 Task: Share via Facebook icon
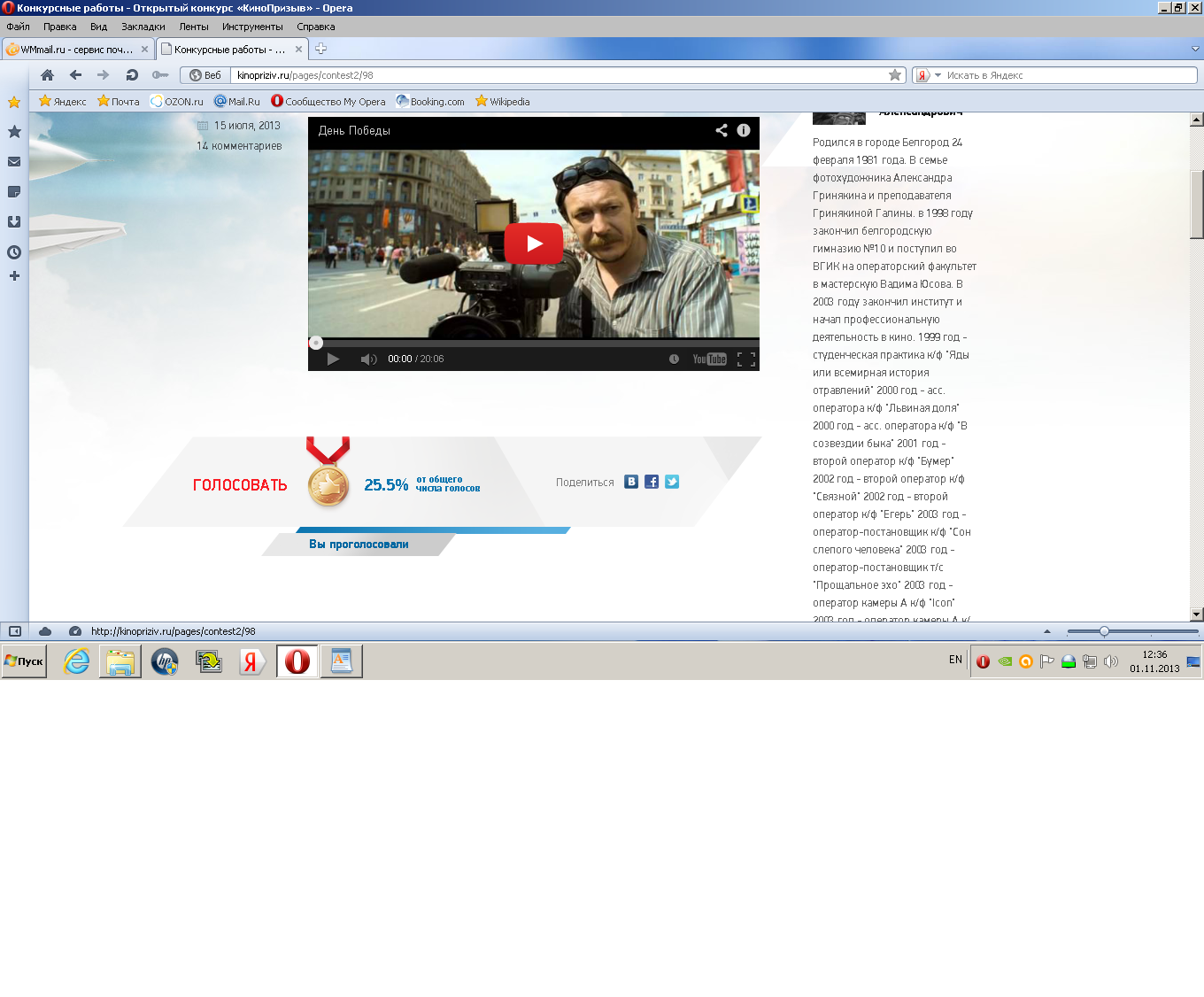coord(652,482)
